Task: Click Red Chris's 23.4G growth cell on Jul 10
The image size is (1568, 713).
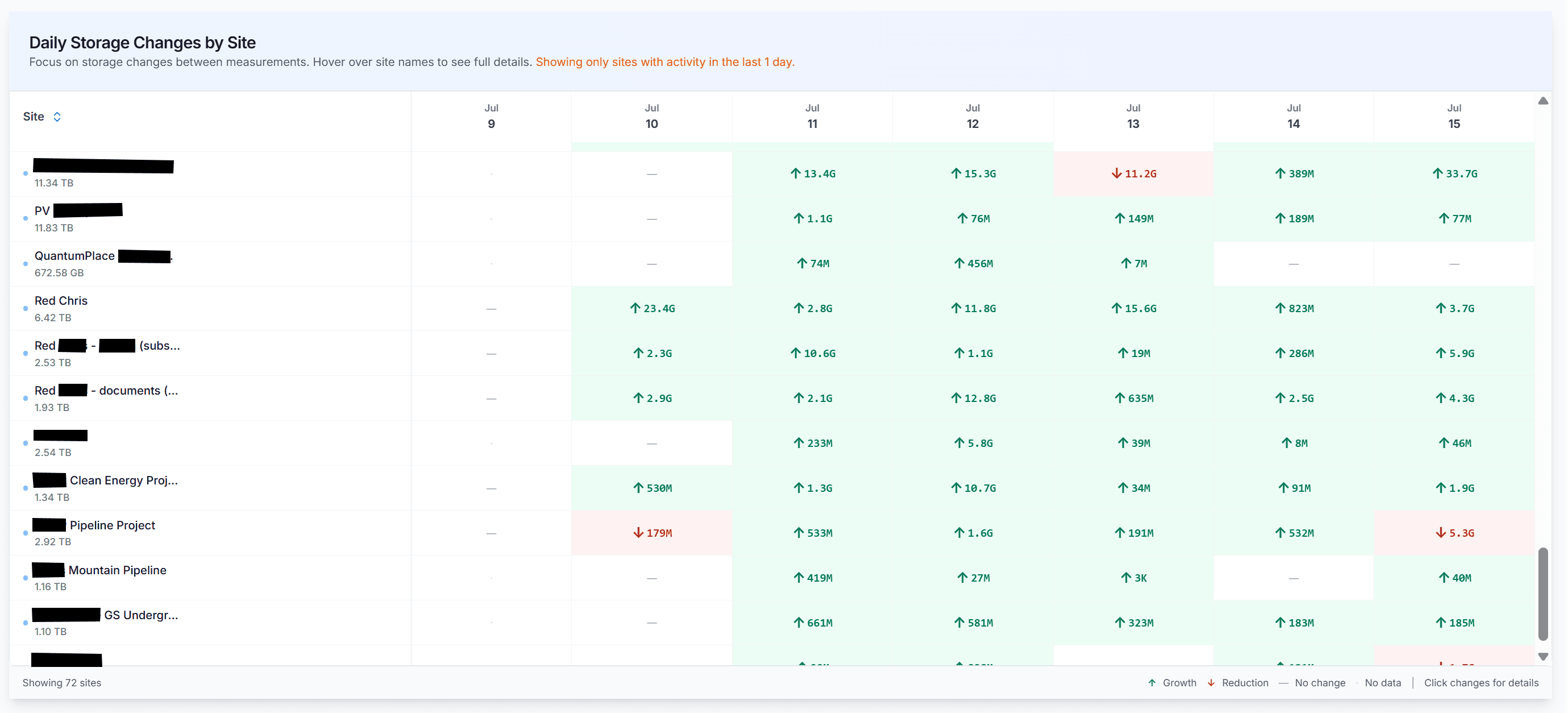Action: 652,308
